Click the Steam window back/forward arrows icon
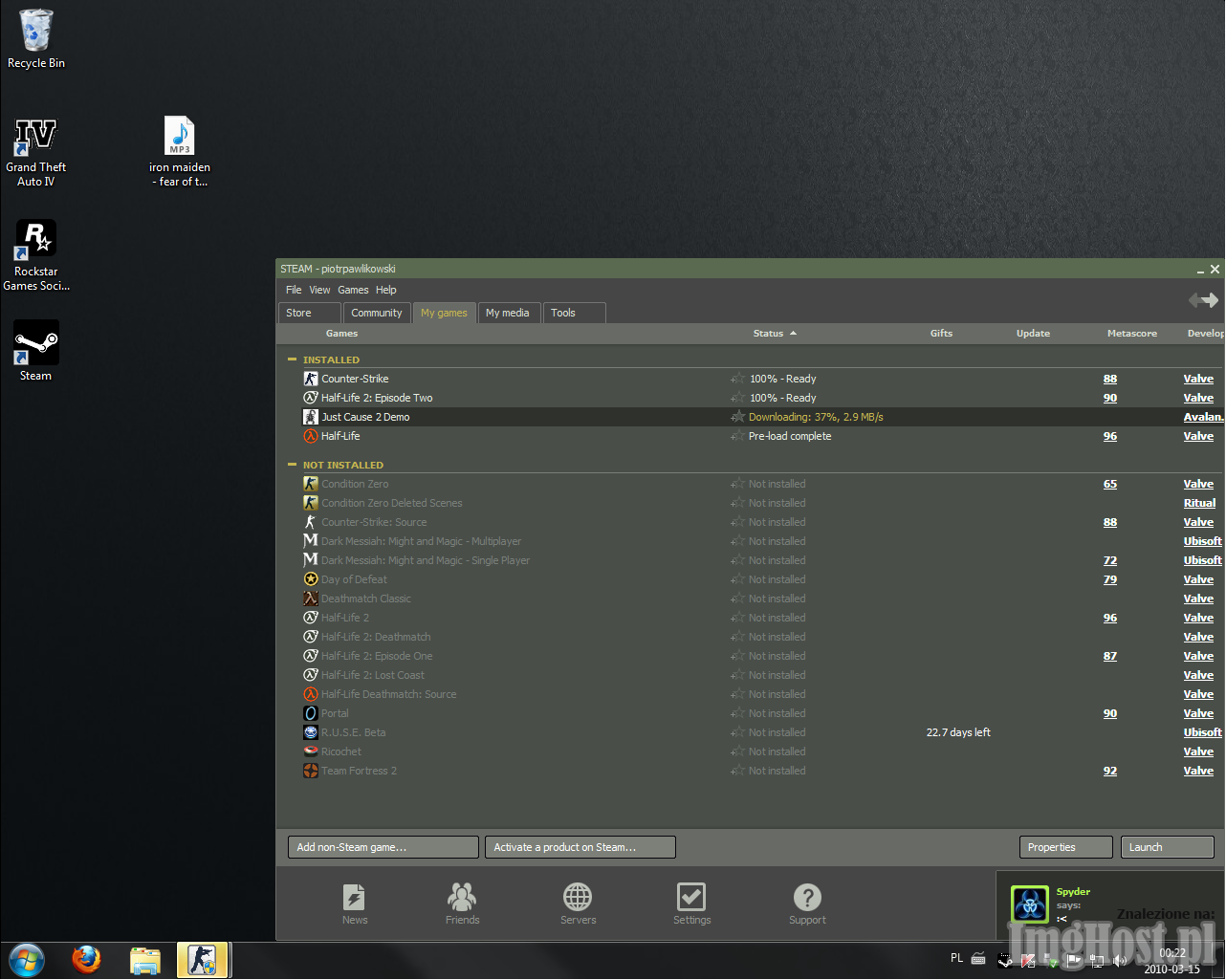This screenshot has width=1226, height=980. [x=1203, y=300]
